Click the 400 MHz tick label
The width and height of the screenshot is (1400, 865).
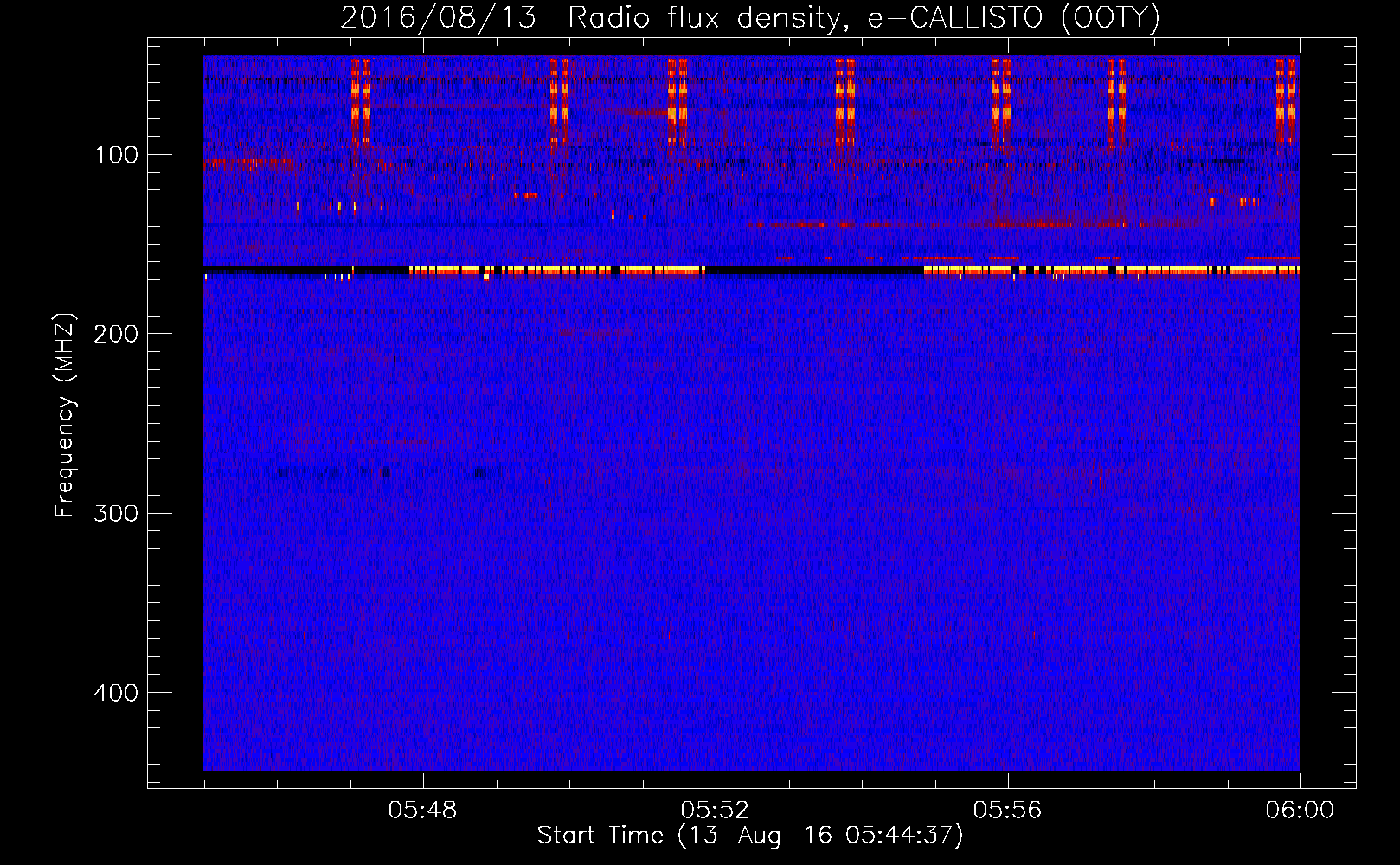116,693
